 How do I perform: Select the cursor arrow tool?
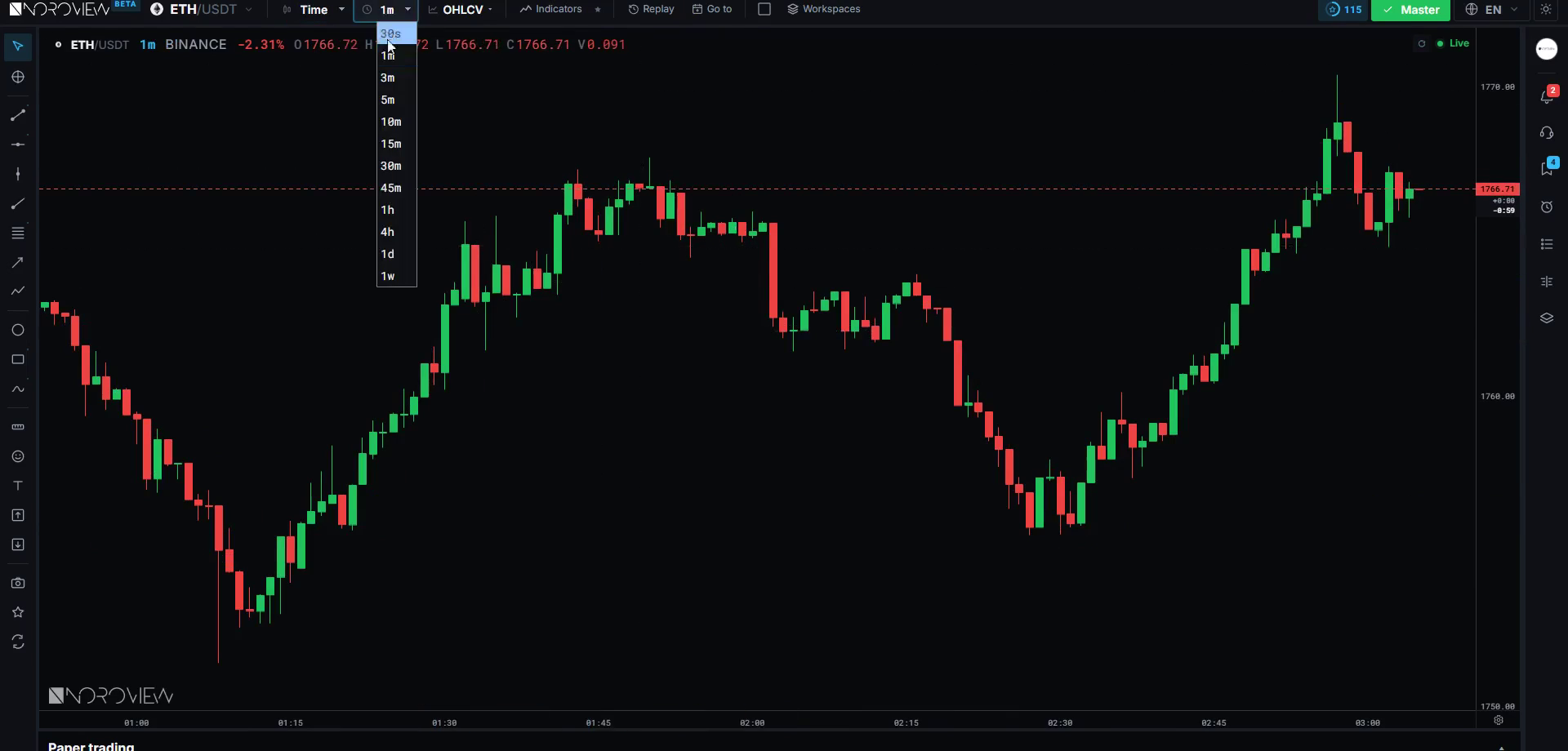pos(18,47)
